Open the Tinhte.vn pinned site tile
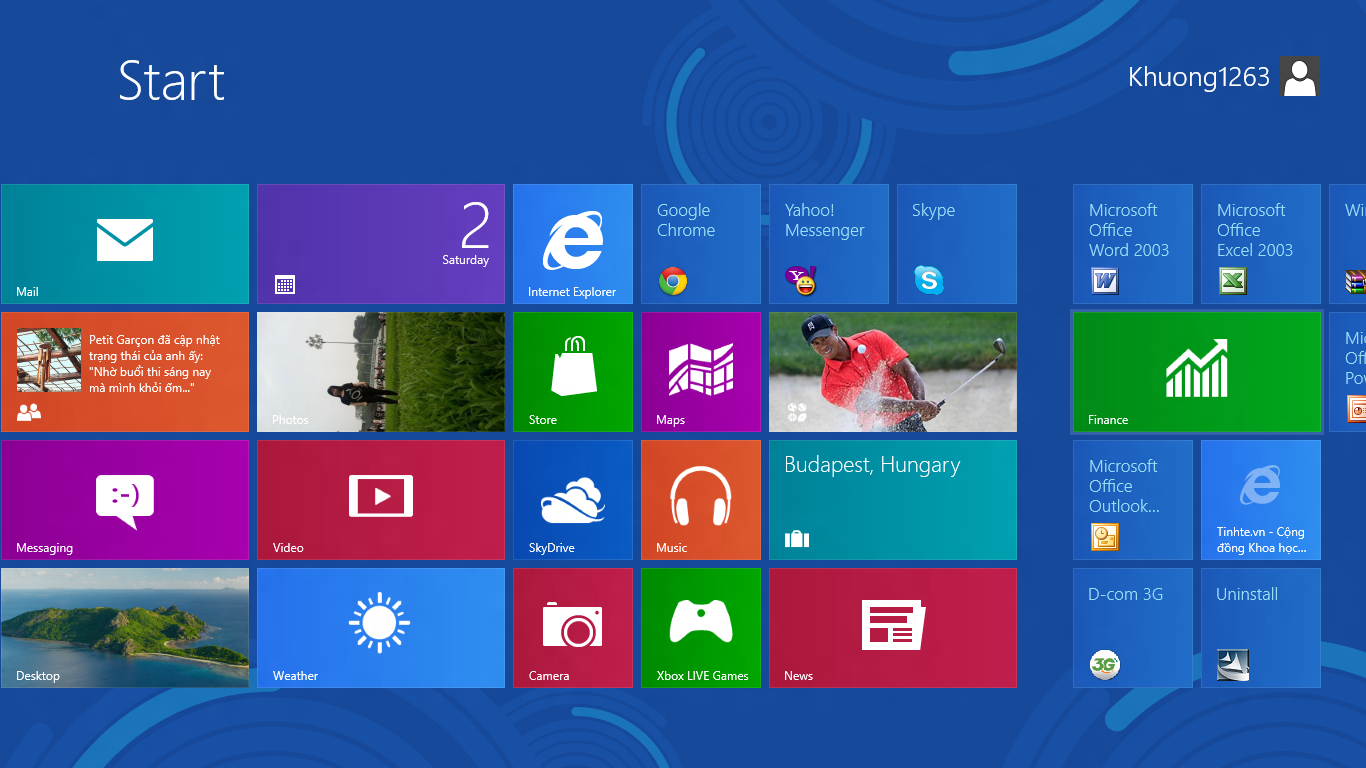The image size is (1366, 768). pos(1261,500)
